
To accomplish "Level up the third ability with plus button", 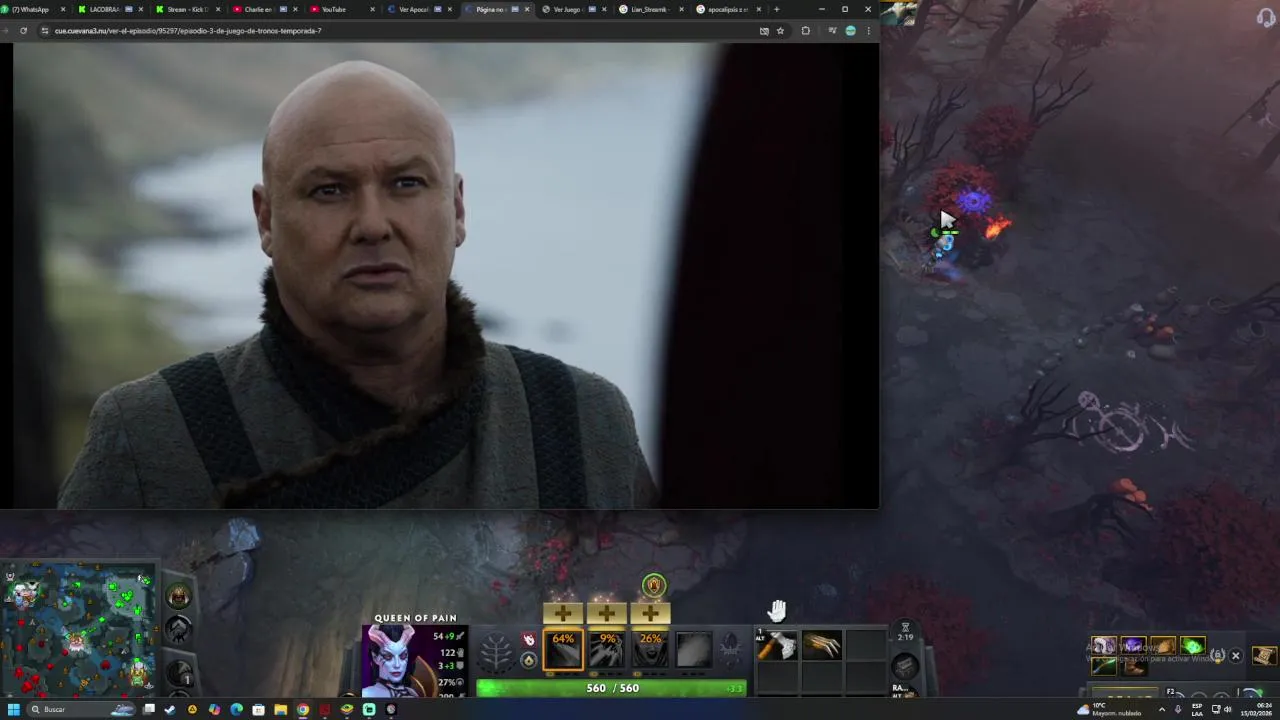I will point(650,613).
